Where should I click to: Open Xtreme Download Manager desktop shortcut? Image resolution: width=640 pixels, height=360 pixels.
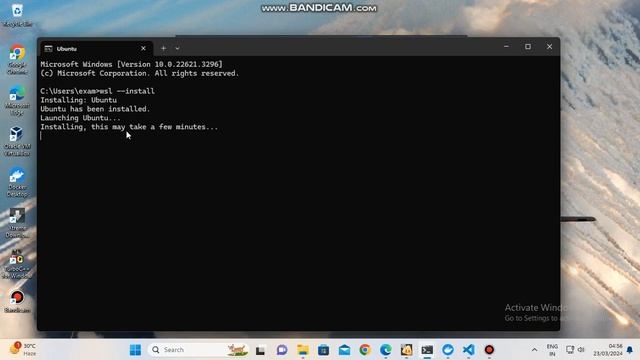pos(17,223)
